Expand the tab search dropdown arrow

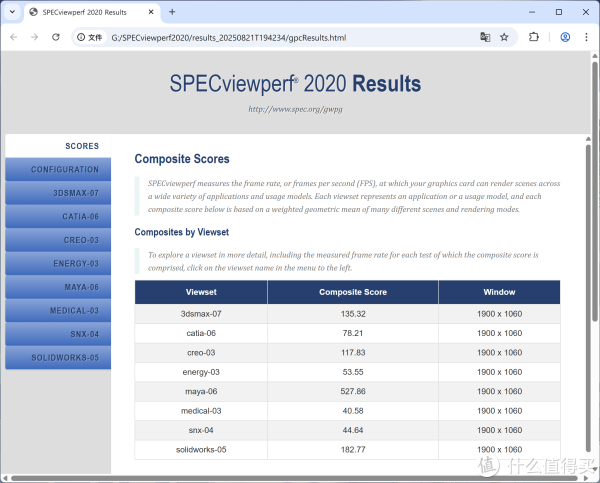[x=12, y=12]
